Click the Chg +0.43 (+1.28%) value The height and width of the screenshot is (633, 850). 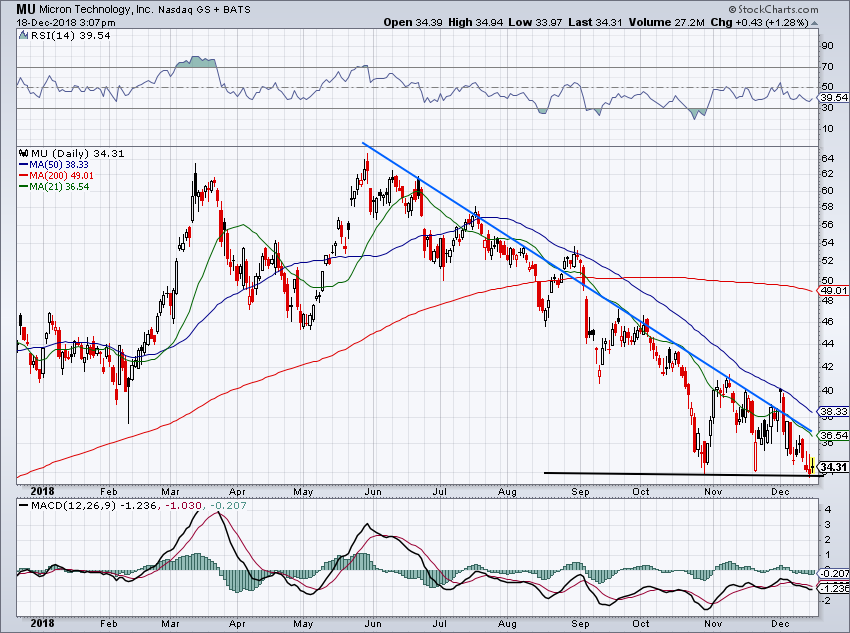[759, 22]
